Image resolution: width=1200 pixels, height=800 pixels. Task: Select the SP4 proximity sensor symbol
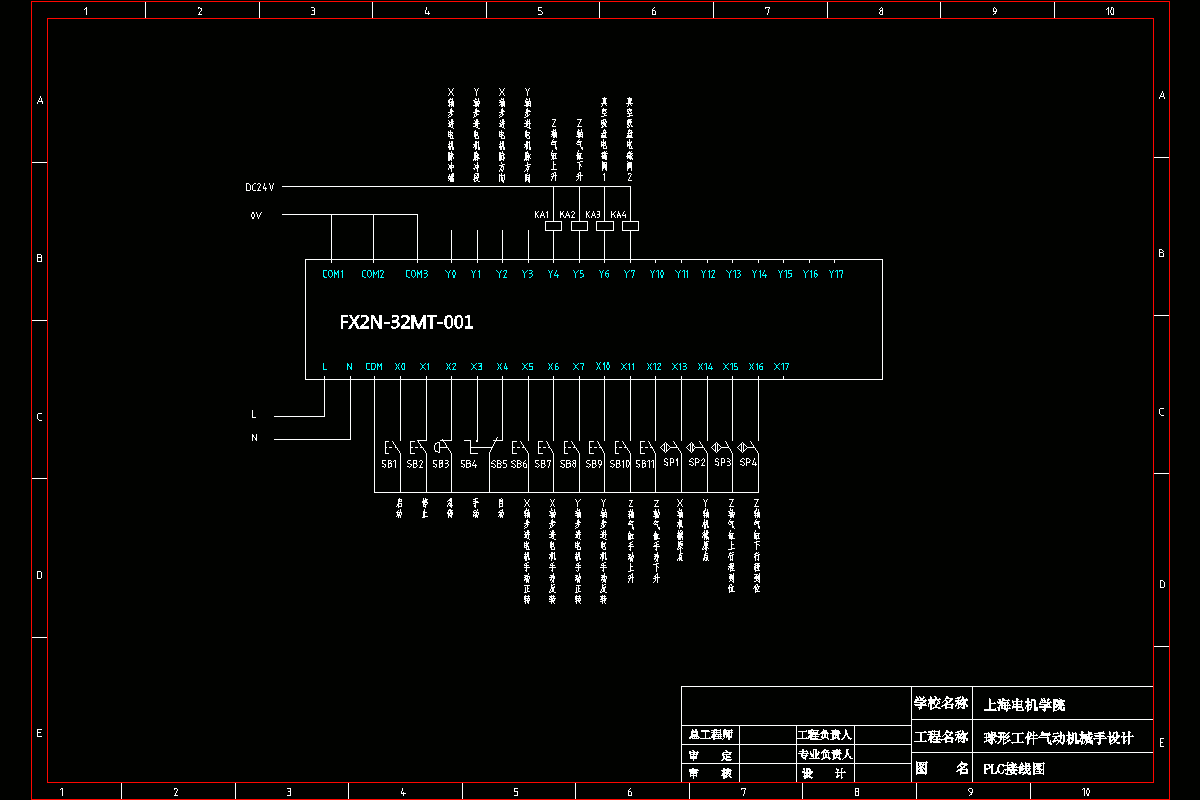pyautogui.click(x=747, y=448)
